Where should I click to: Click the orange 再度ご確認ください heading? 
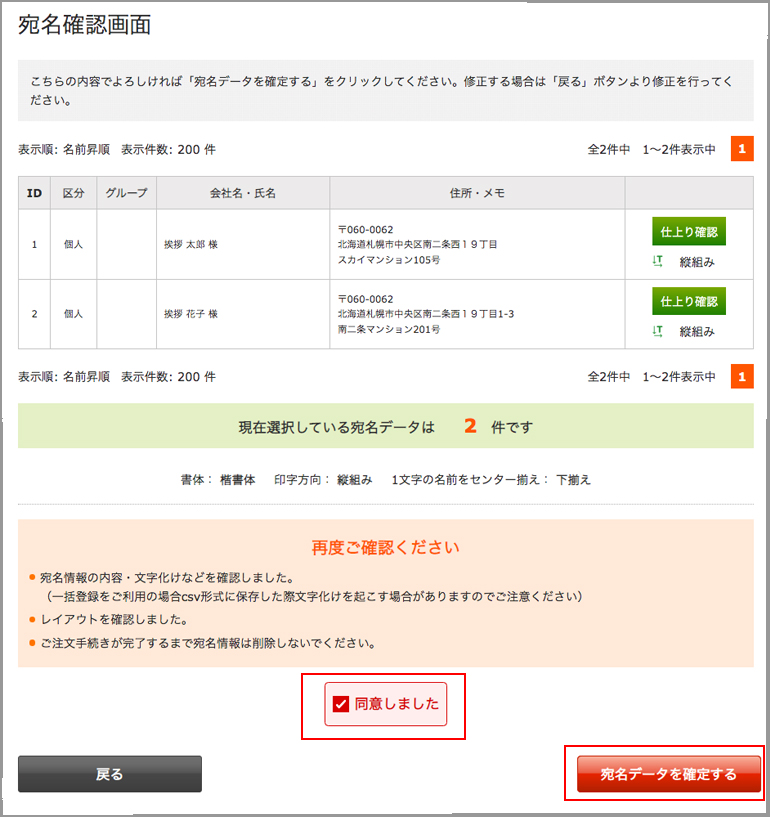[385, 547]
